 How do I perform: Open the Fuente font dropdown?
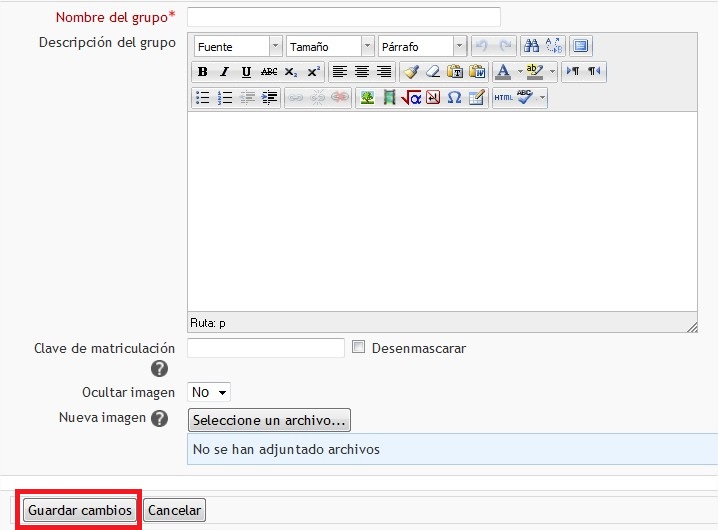pyautogui.click(x=236, y=46)
